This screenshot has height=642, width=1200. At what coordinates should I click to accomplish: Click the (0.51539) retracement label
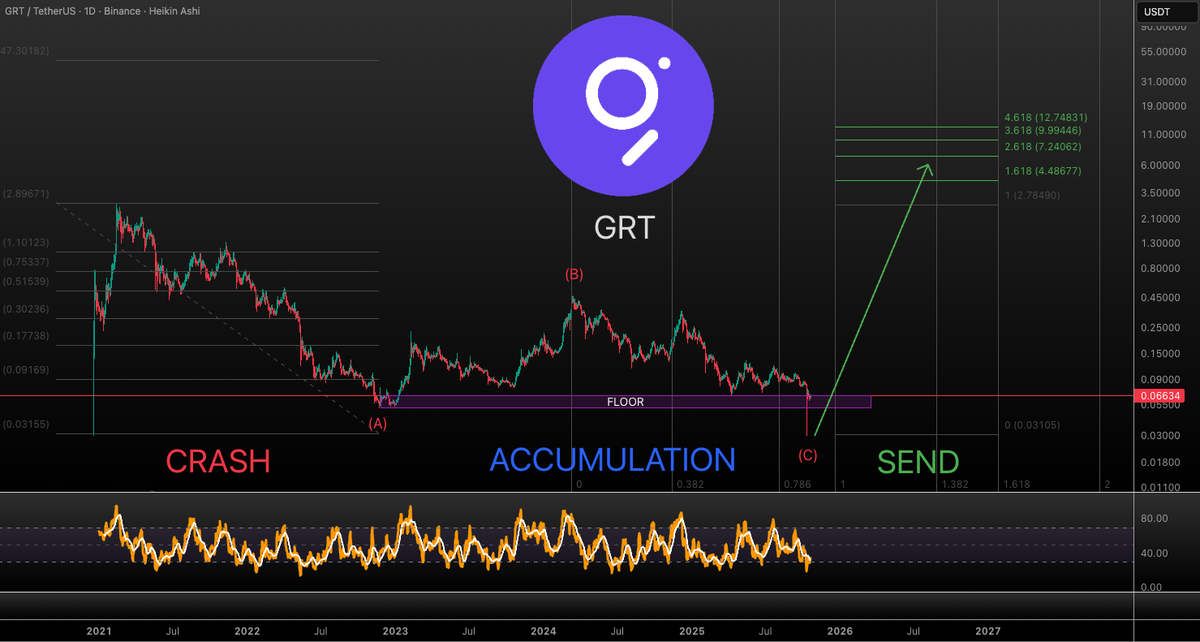24,283
